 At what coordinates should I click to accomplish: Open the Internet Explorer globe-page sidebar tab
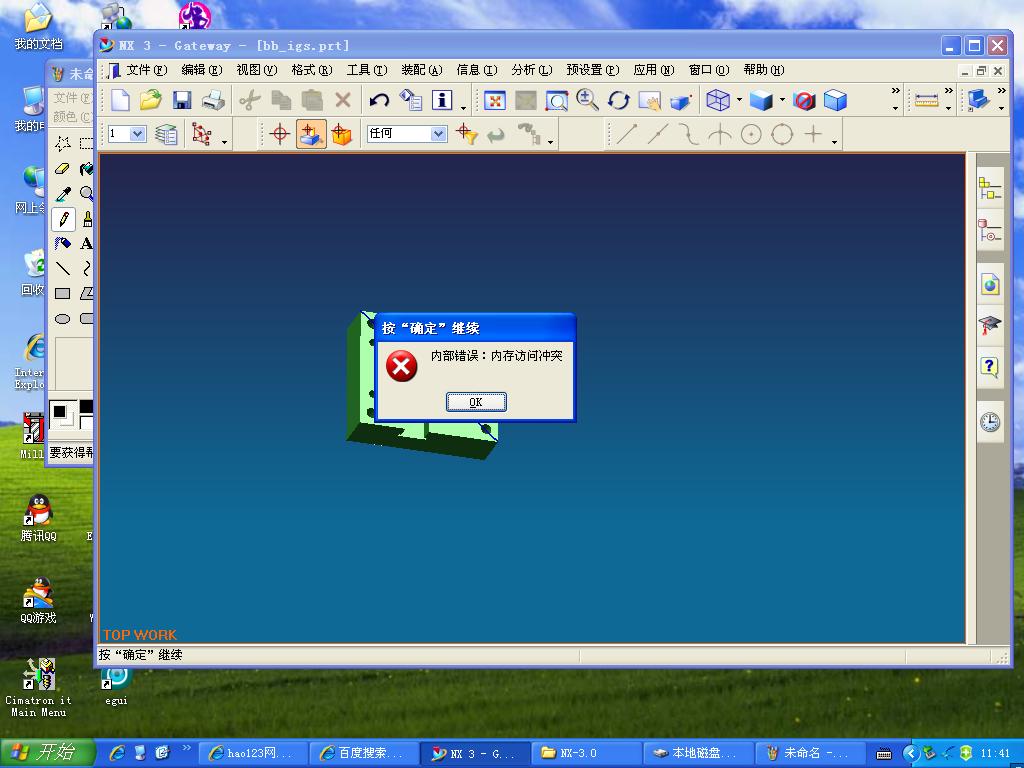click(x=990, y=284)
